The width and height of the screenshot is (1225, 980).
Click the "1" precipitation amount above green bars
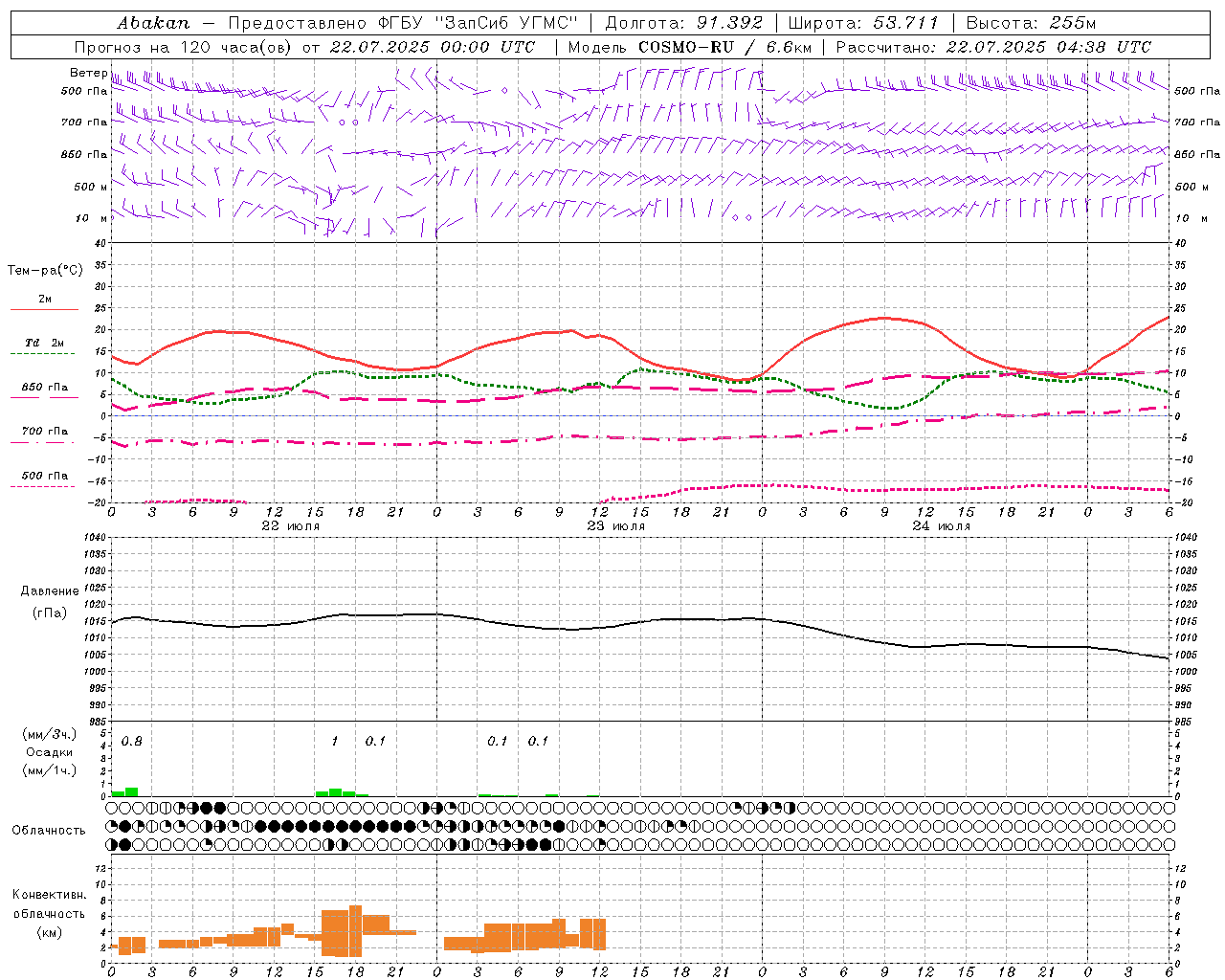[335, 742]
